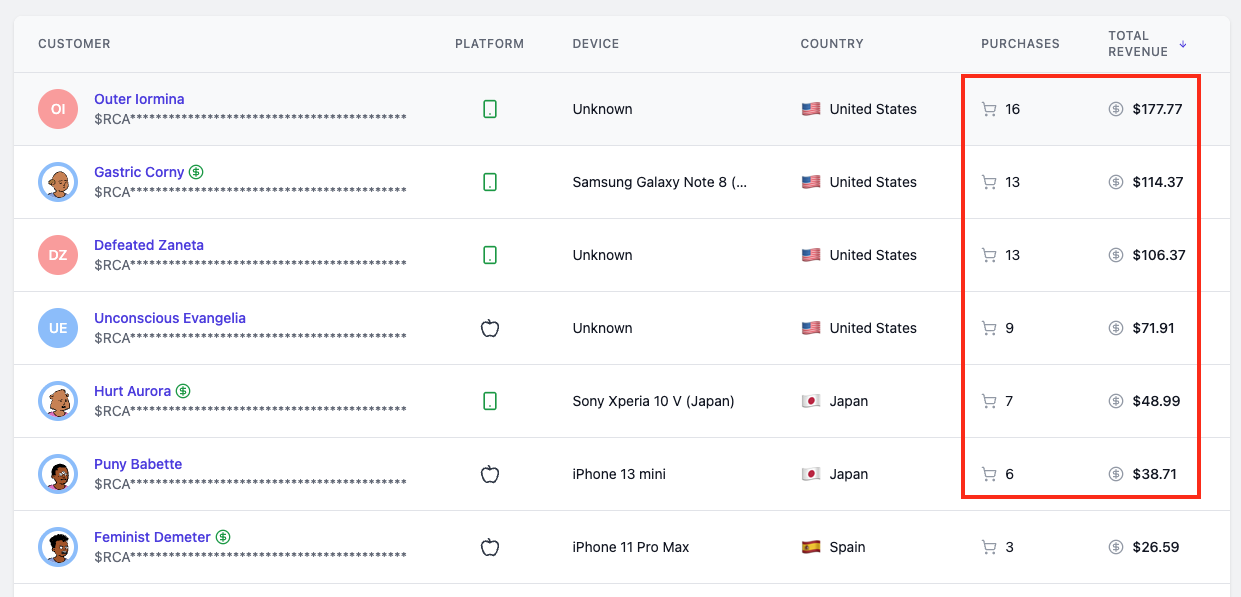Image resolution: width=1241 pixels, height=597 pixels.
Task: Click Japan flag in Hurt Aurora row
Action: 811,401
